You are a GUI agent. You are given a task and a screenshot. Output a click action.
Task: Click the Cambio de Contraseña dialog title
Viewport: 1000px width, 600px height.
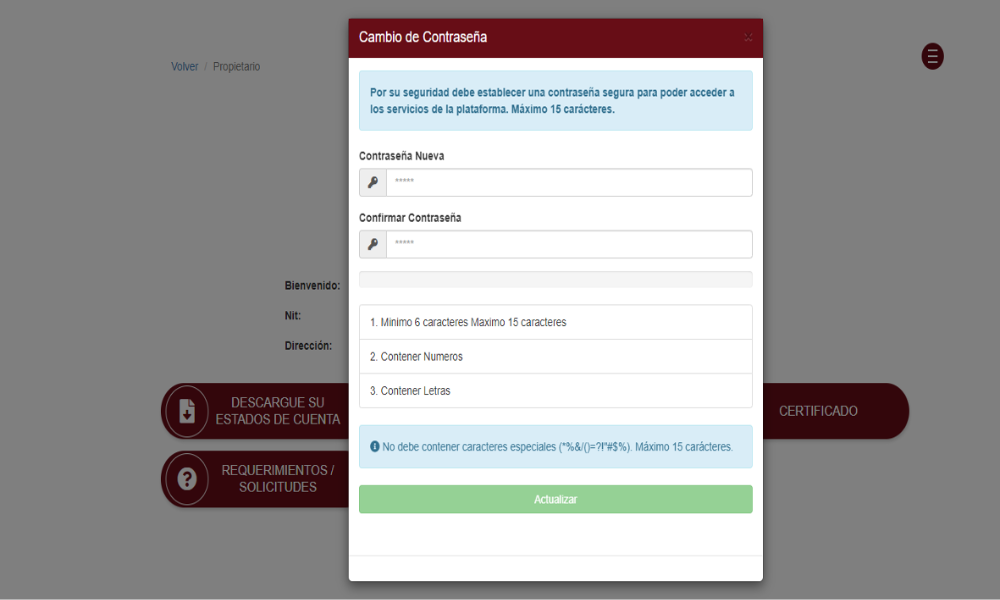click(423, 38)
